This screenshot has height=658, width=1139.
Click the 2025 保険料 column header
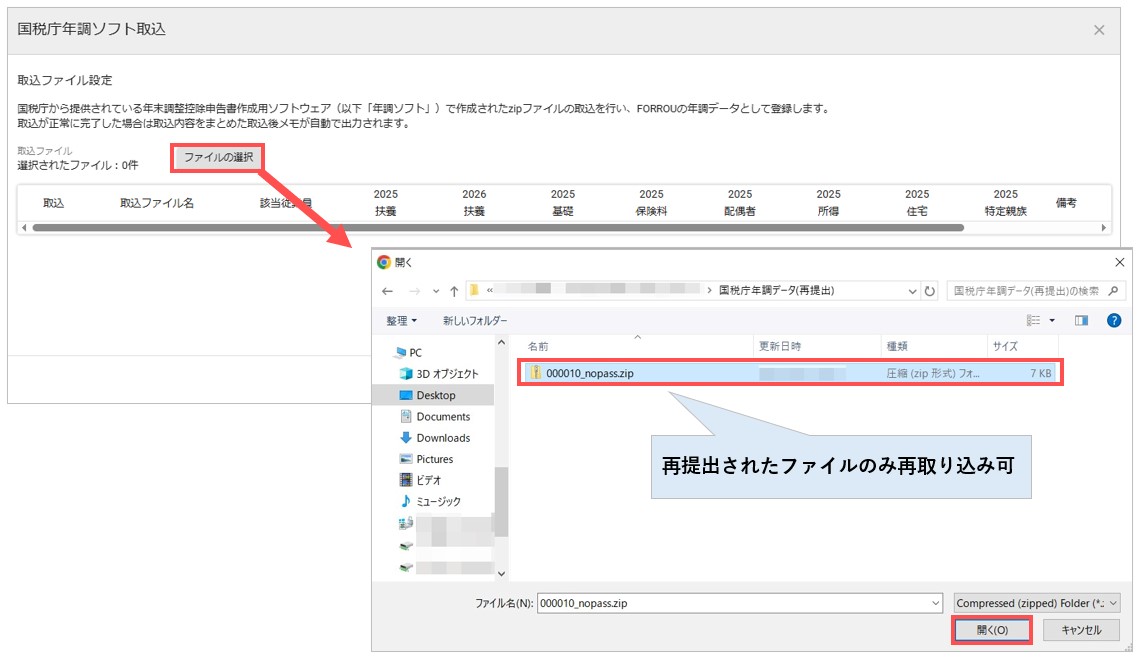pyautogui.click(x=652, y=203)
